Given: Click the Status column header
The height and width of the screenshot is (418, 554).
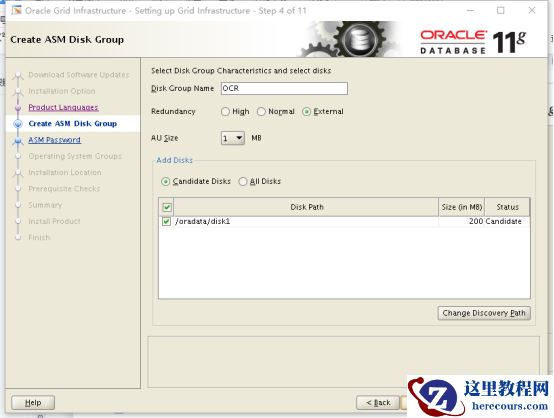Looking at the screenshot, I should point(507,207).
